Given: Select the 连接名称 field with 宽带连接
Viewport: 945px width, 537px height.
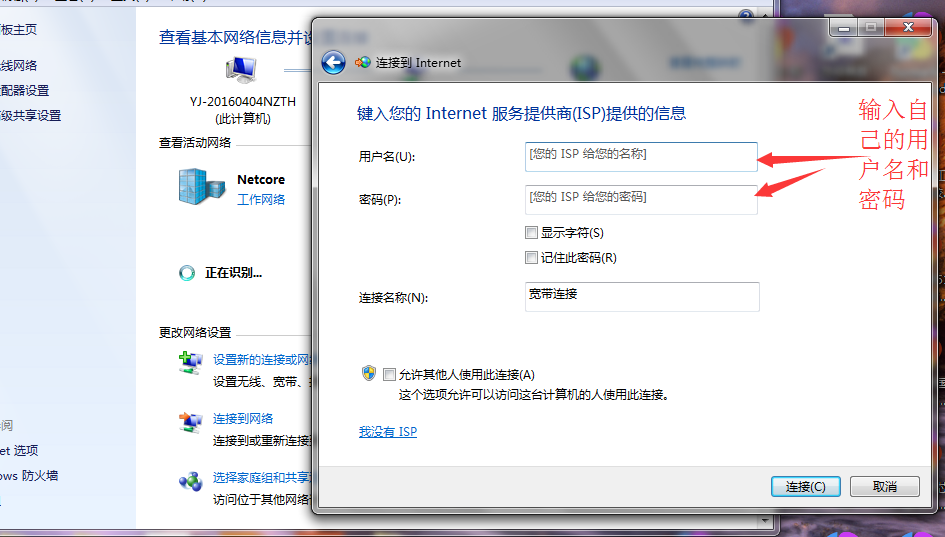Looking at the screenshot, I should click(641, 296).
